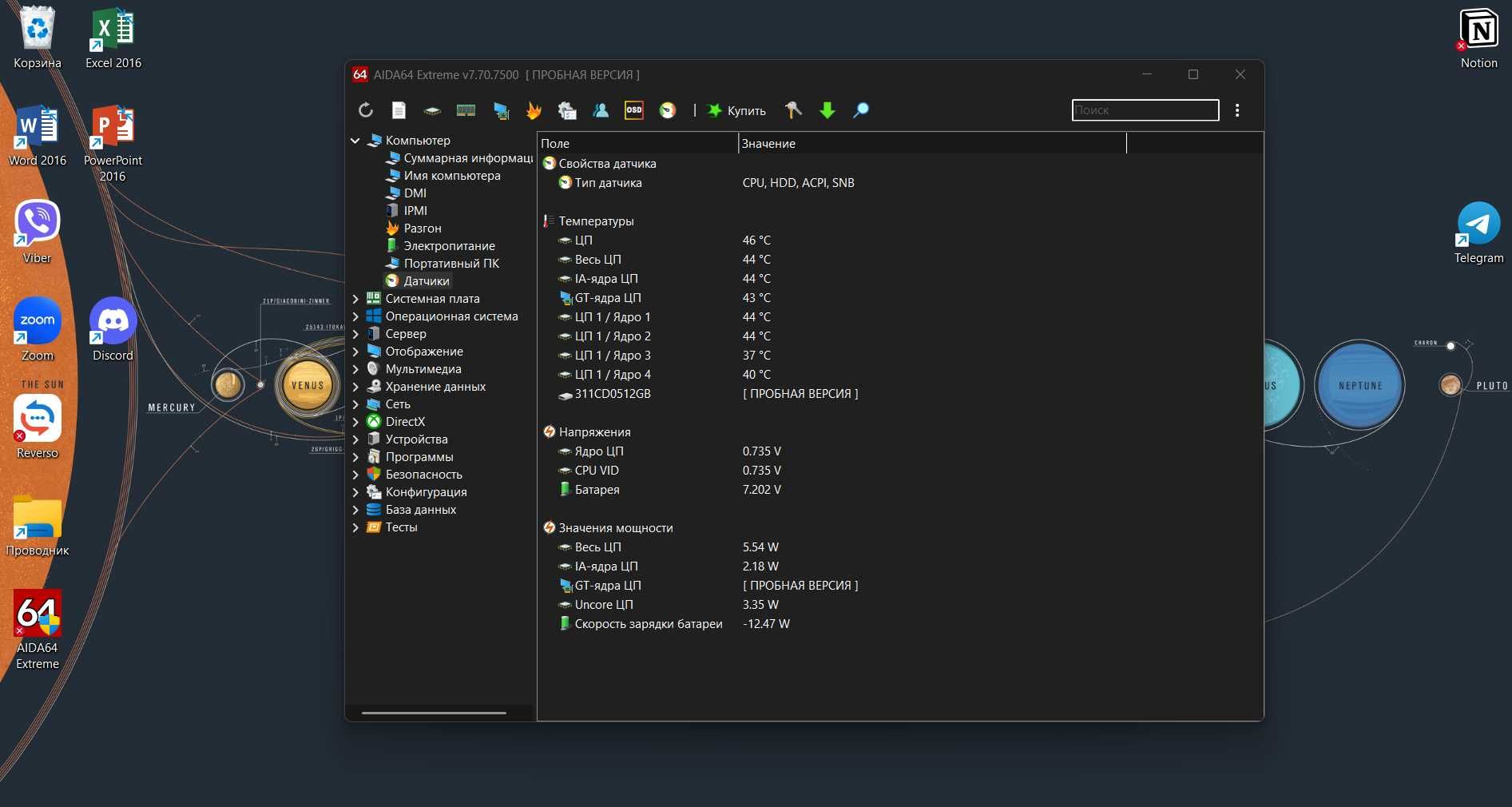Select Портативный ПК tree item
The width and height of the screenshot is (1512, 807).
coord(442,264)
